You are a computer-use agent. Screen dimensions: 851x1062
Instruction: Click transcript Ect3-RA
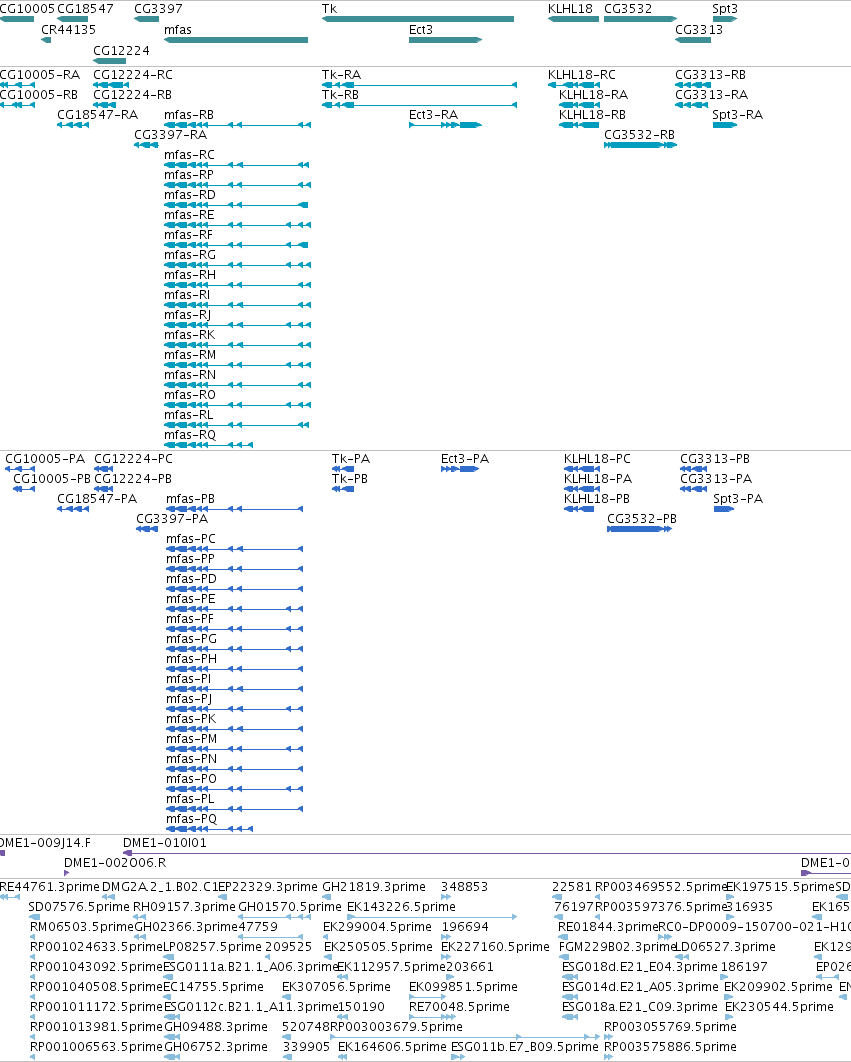click(x=433, y=115)
